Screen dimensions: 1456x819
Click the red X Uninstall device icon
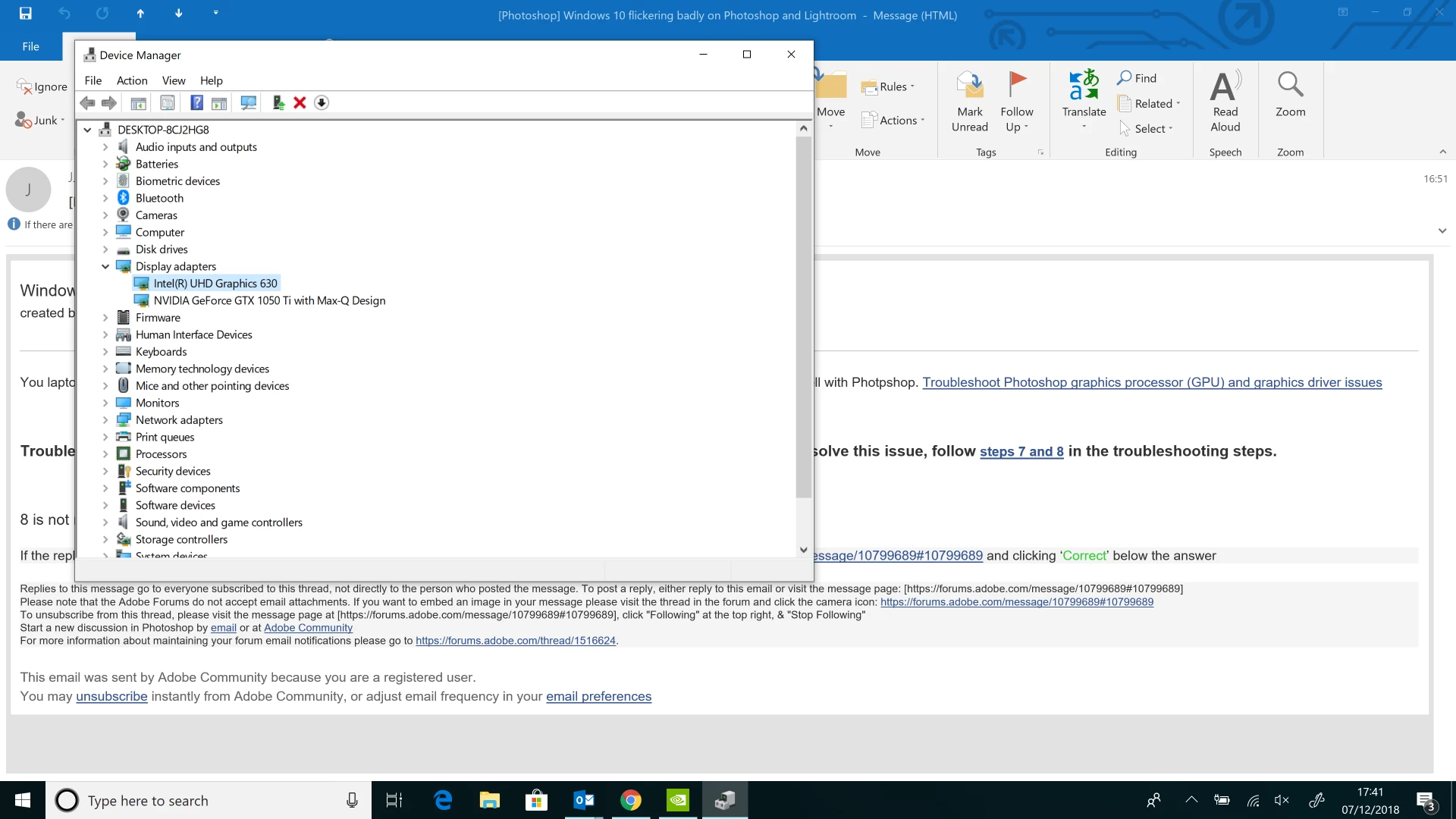[x=300, y=103]
